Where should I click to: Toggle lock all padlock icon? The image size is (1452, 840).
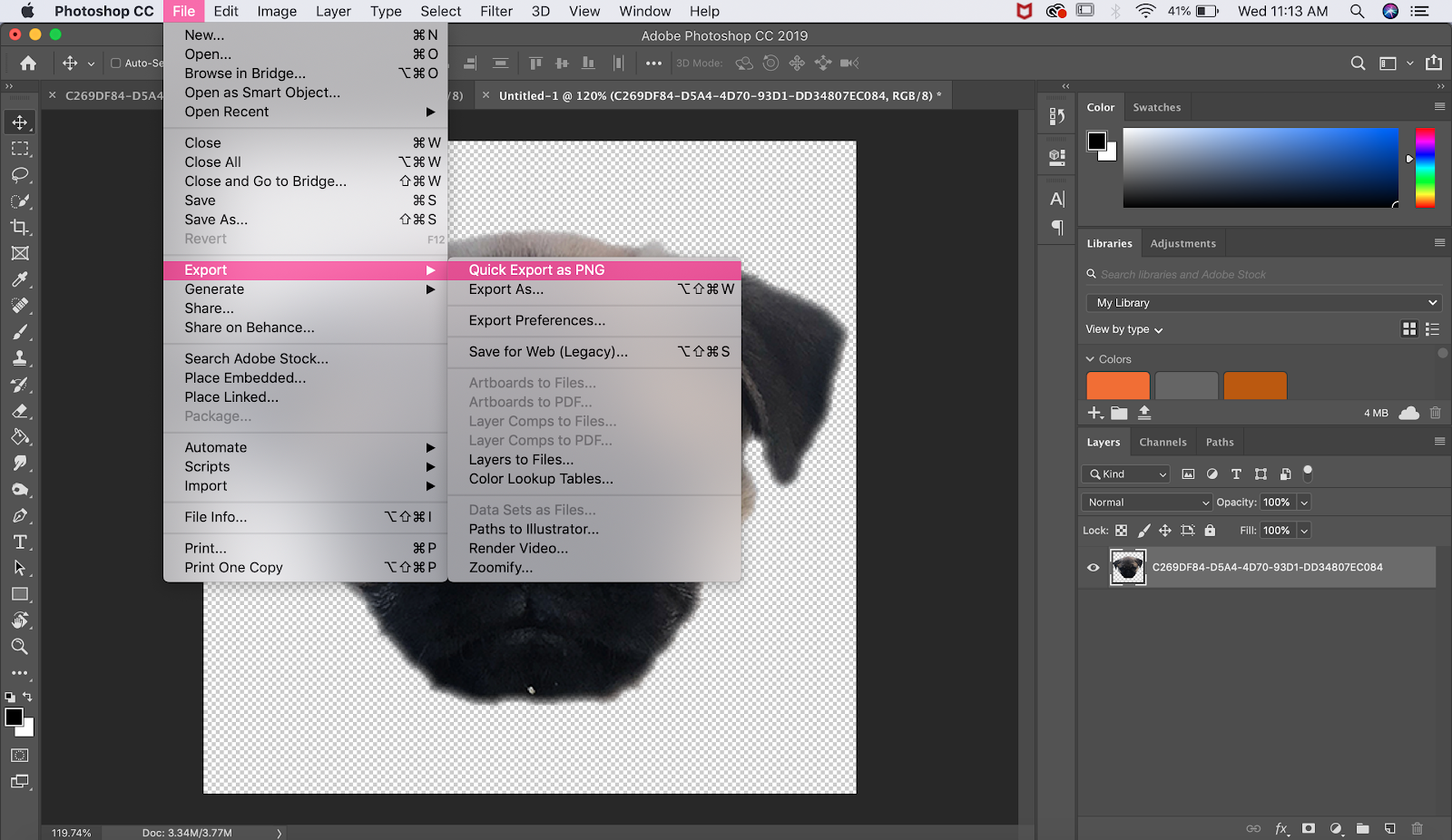click(1210, 531)
